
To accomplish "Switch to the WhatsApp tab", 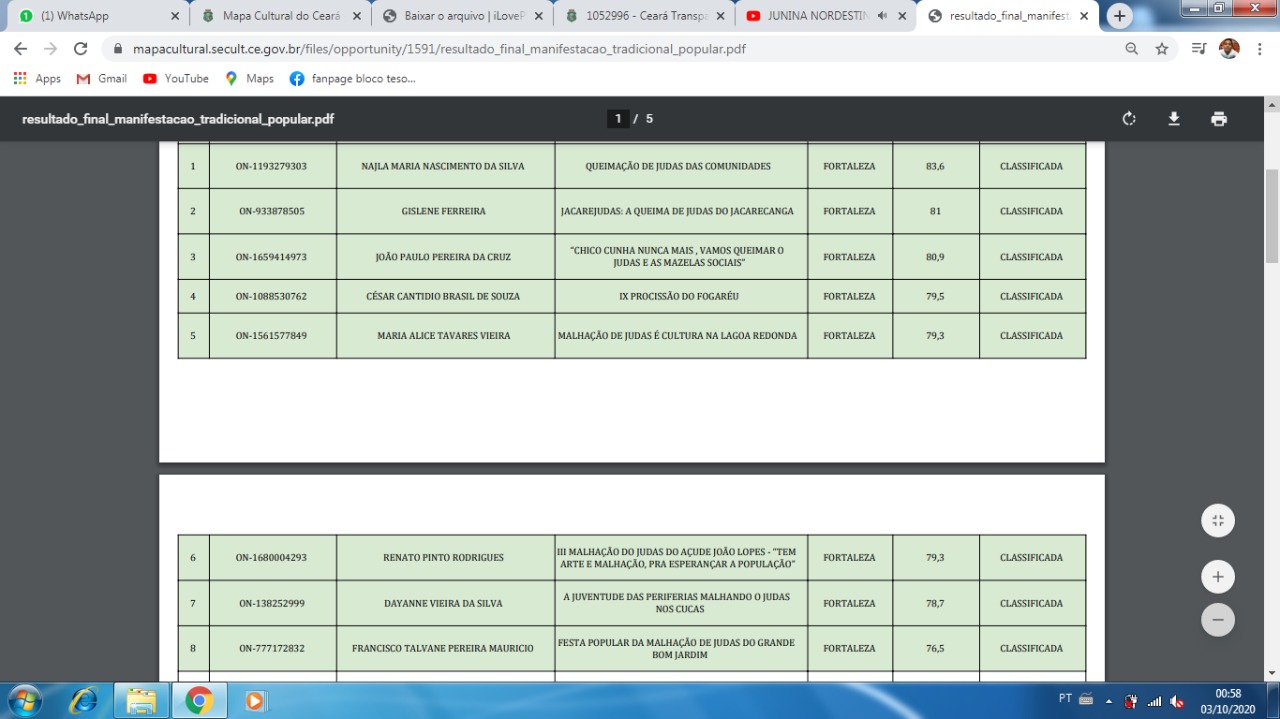I will click(90, 16).
